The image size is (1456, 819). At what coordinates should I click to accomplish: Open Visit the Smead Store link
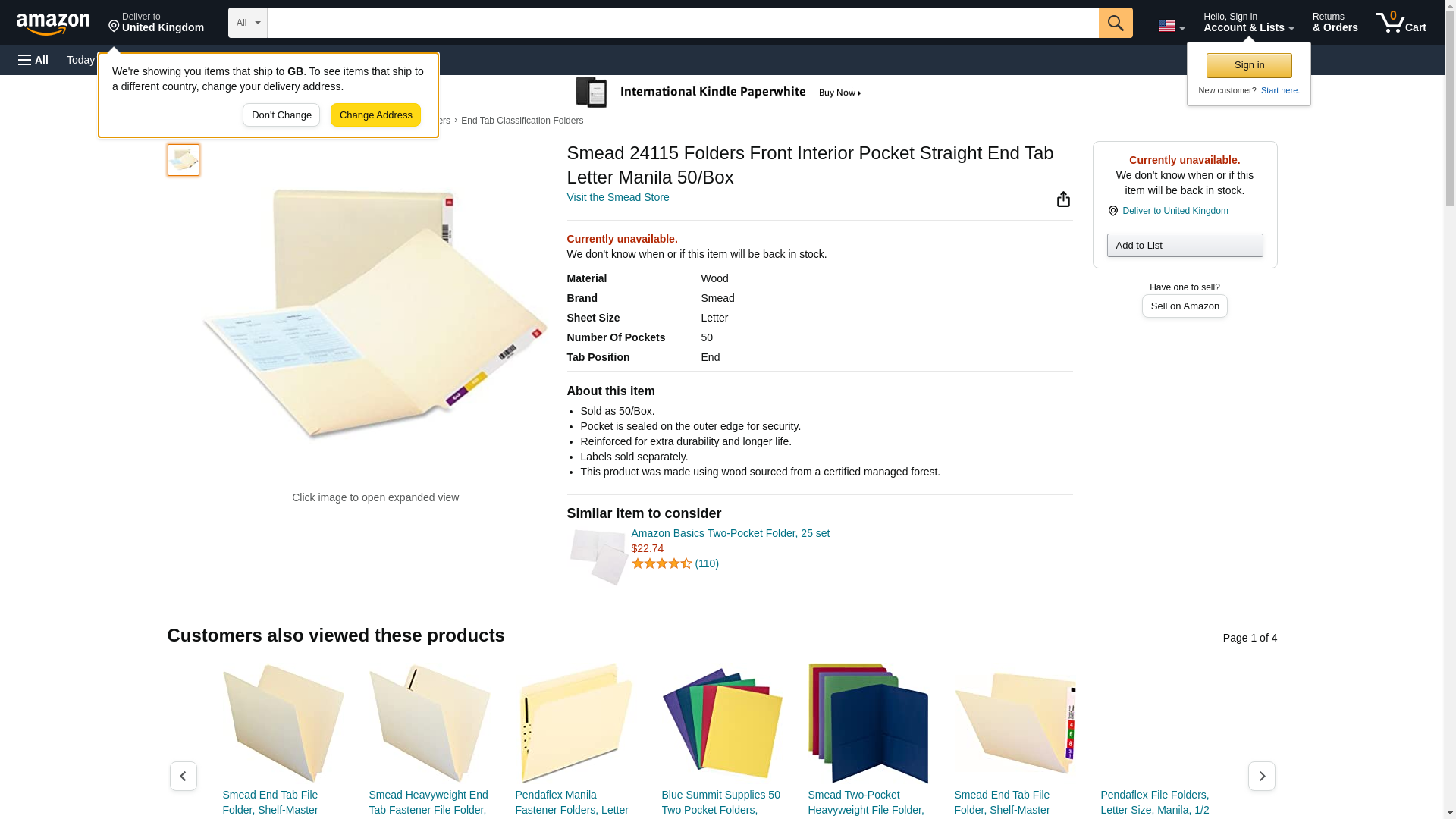[x=618, y=197]
